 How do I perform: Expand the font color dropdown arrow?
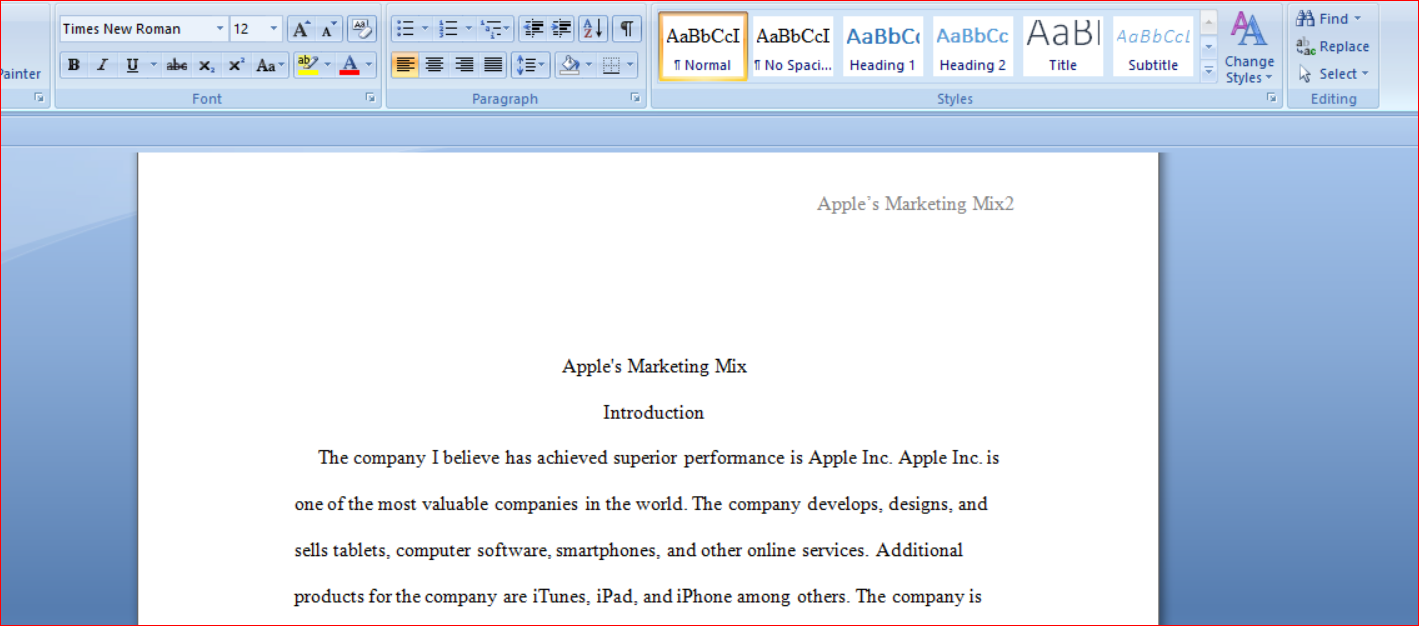pyautogui.click(x=369, y=66)
